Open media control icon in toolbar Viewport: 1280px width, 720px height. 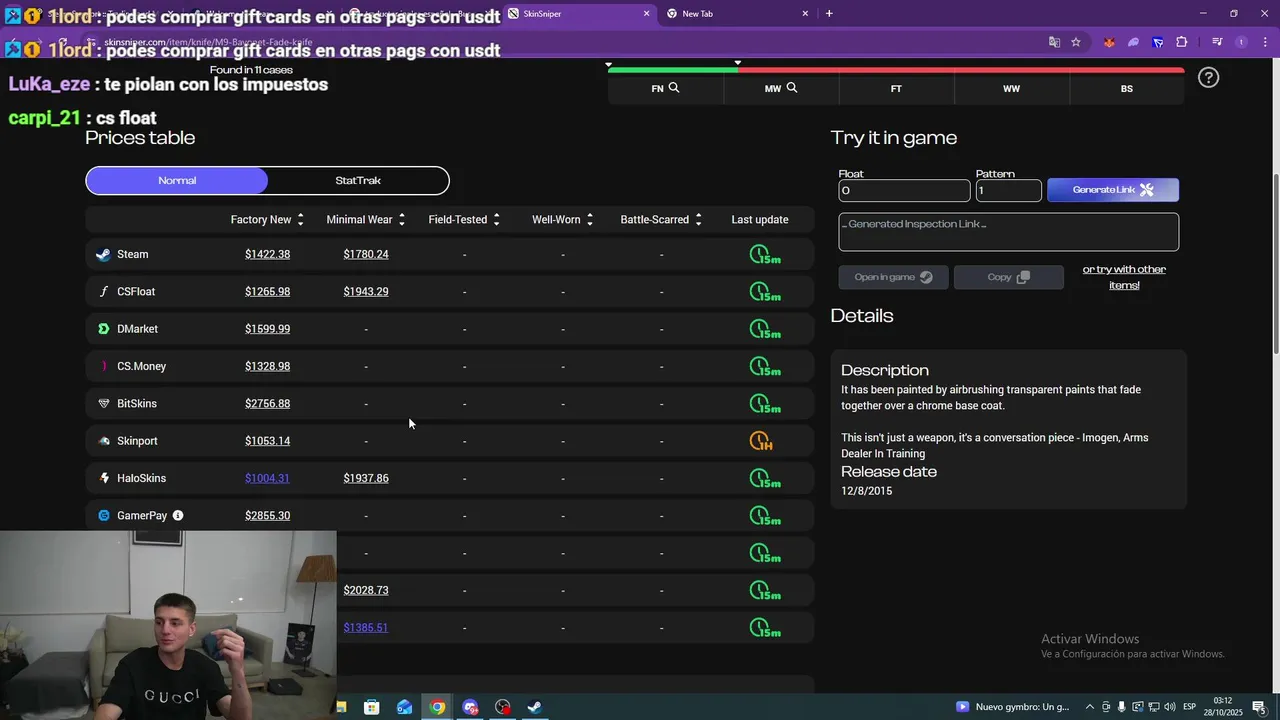click(1217, 42)
